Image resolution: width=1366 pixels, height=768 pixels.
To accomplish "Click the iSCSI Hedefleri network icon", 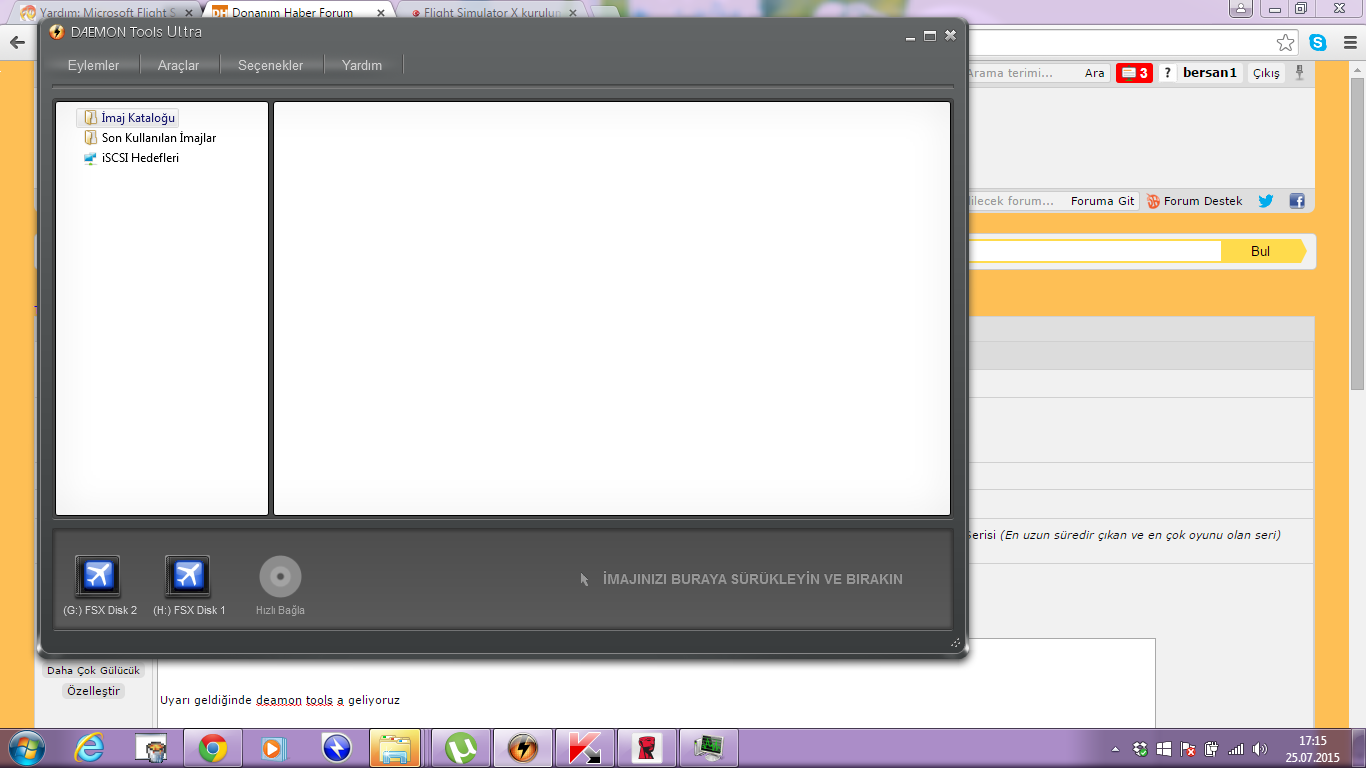I will [91, 158].
